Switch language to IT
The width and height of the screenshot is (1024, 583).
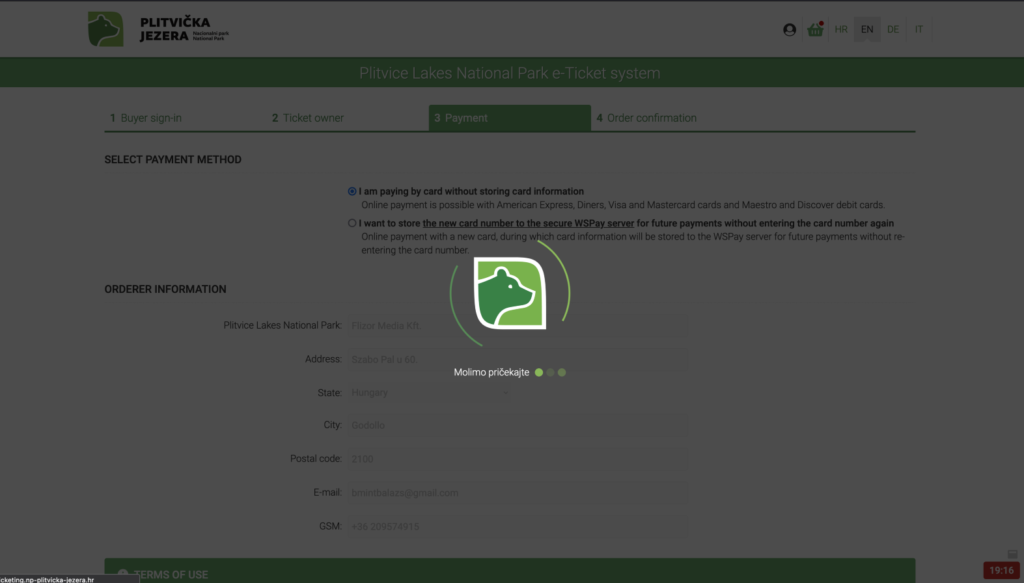point(919,30)
